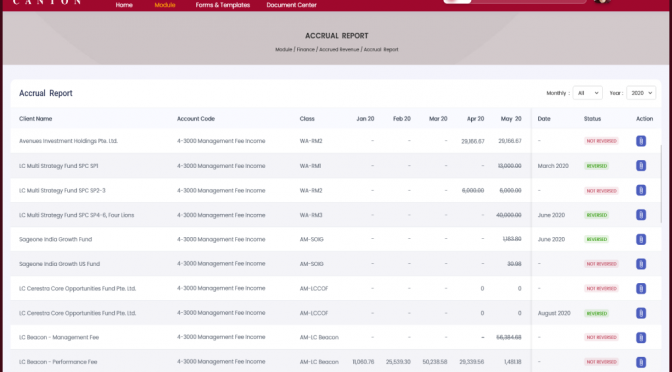672x372 pixels.
Task: Open action icon for LC Multi Strategy Fund SPC SP2-3
Action: tap(641, 190)
